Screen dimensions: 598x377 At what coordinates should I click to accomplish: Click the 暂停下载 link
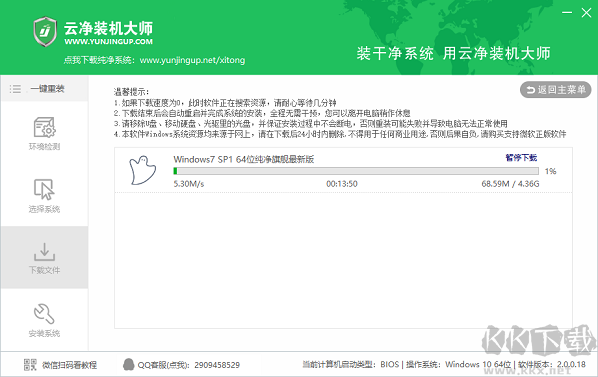pos(521,157)
